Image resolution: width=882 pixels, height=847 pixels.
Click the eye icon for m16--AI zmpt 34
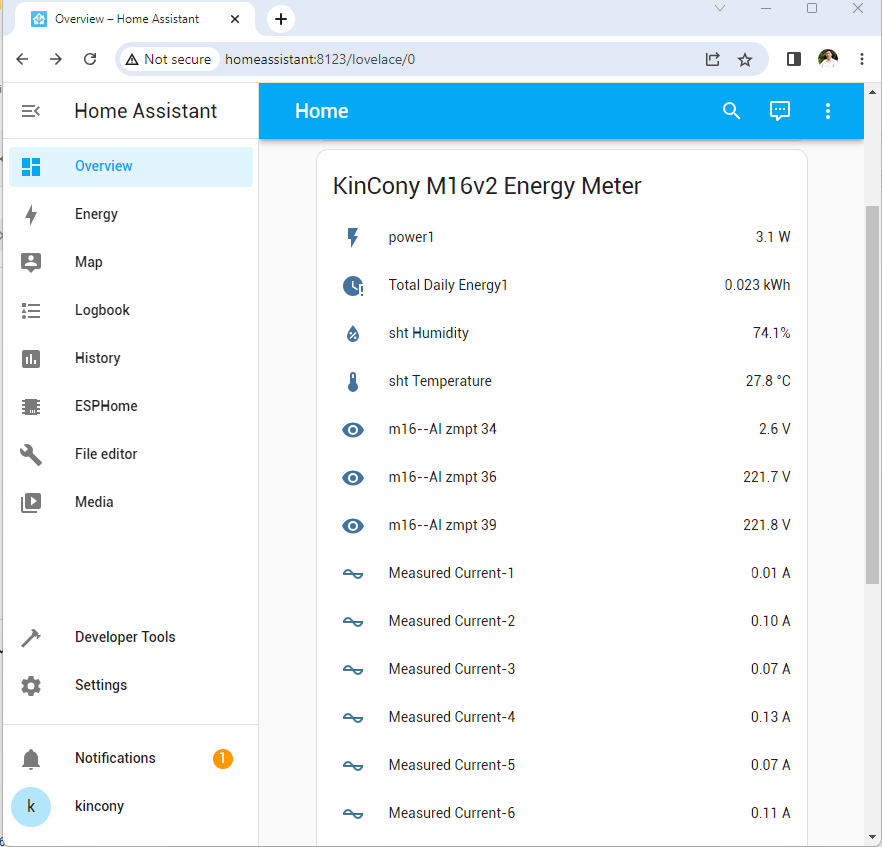353,430
